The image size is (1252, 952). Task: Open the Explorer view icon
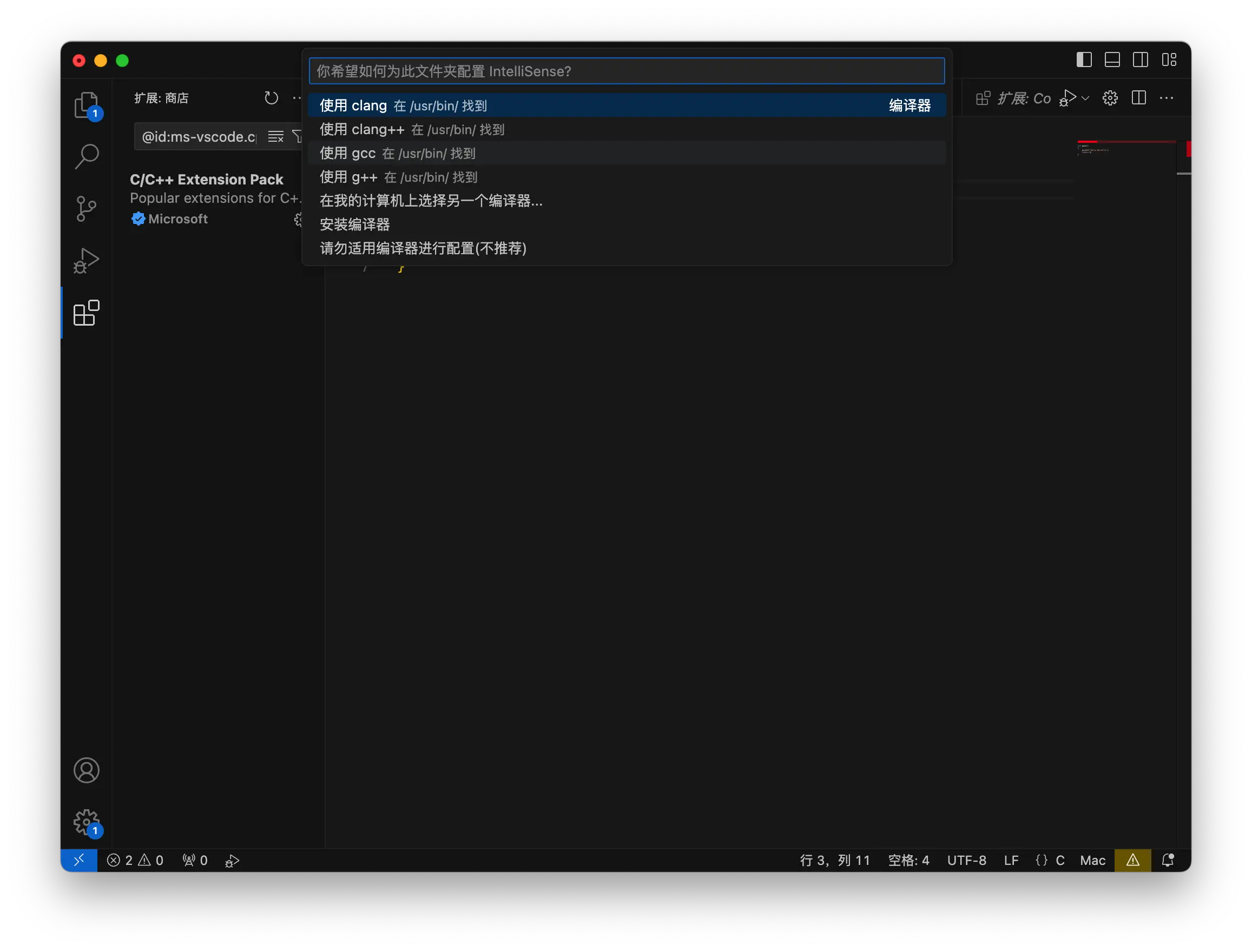pos(86,105)
